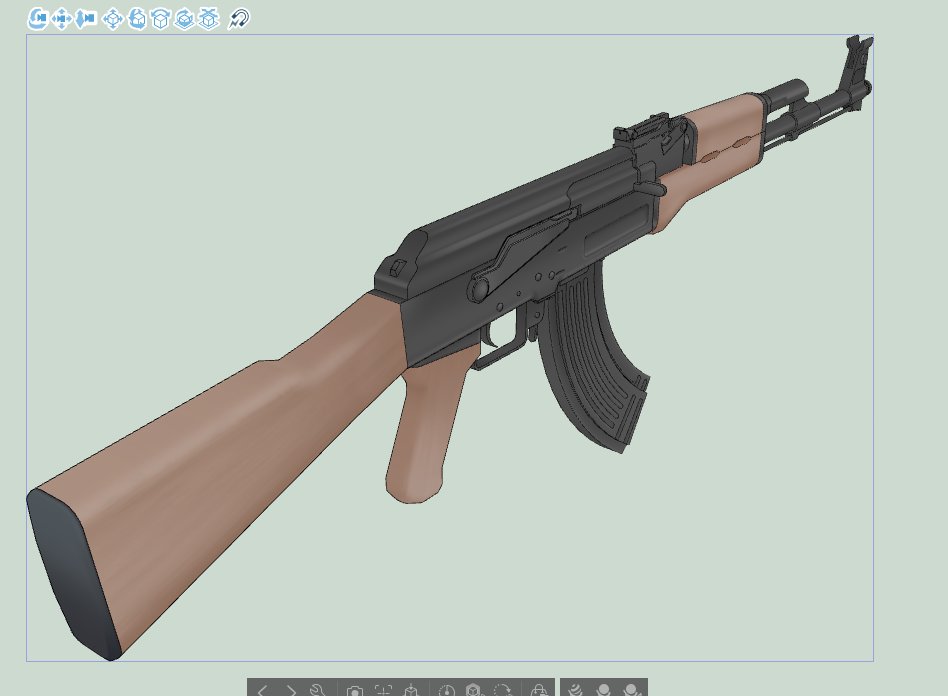948x696 pixels.
Task: Ground the 3D model to floor
Action: pos(411,690)
